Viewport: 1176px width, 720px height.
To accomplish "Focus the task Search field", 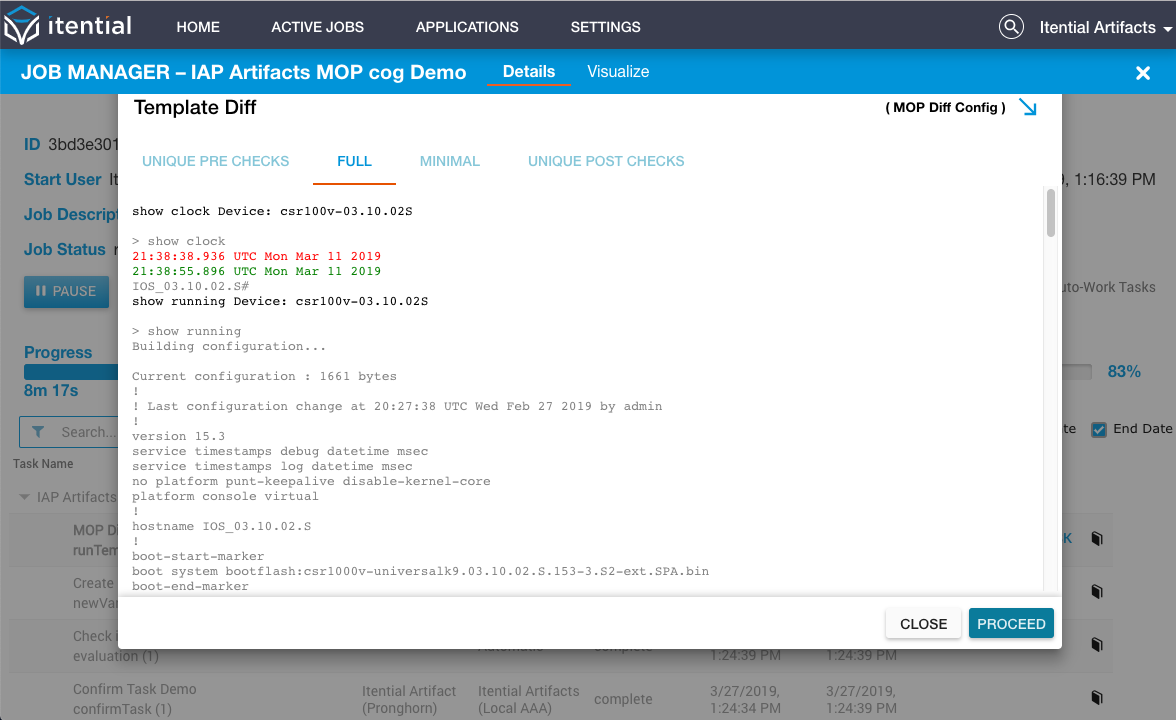I will pyautogui.click(x=69, y=432).
